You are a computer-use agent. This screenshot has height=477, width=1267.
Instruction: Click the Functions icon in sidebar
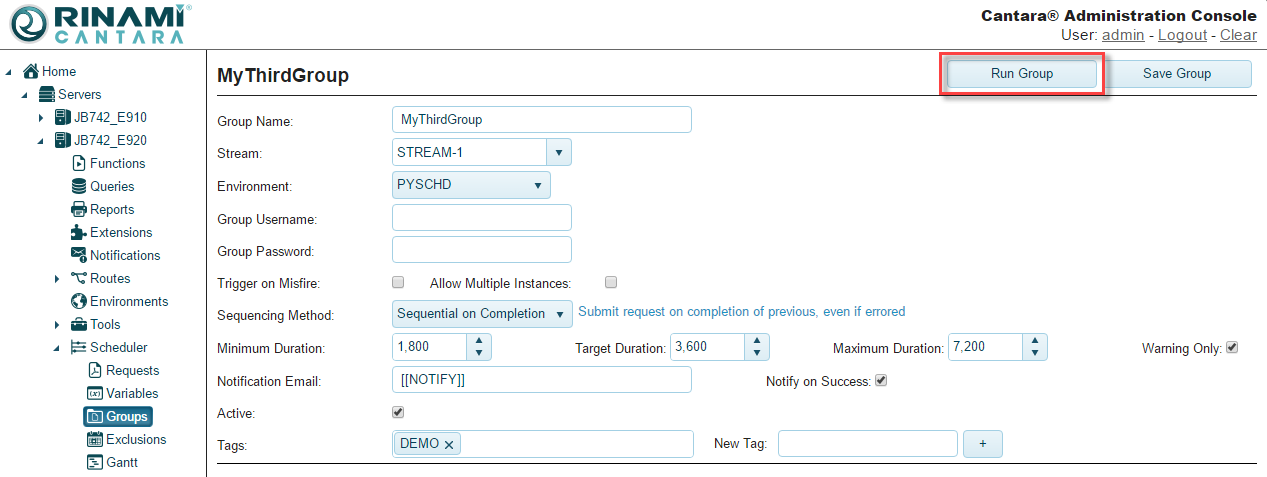click(79, 163)
